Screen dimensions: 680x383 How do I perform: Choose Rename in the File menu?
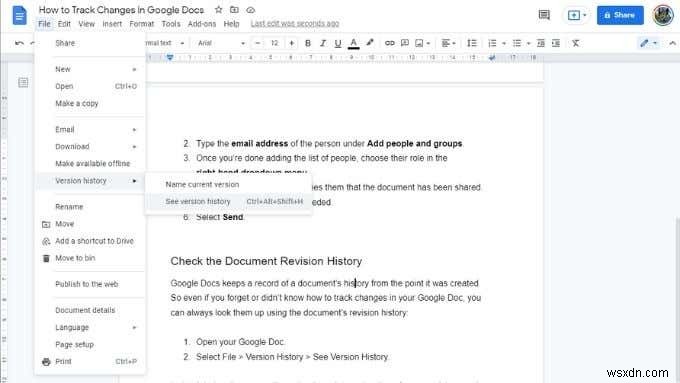[x=90, y=206]
